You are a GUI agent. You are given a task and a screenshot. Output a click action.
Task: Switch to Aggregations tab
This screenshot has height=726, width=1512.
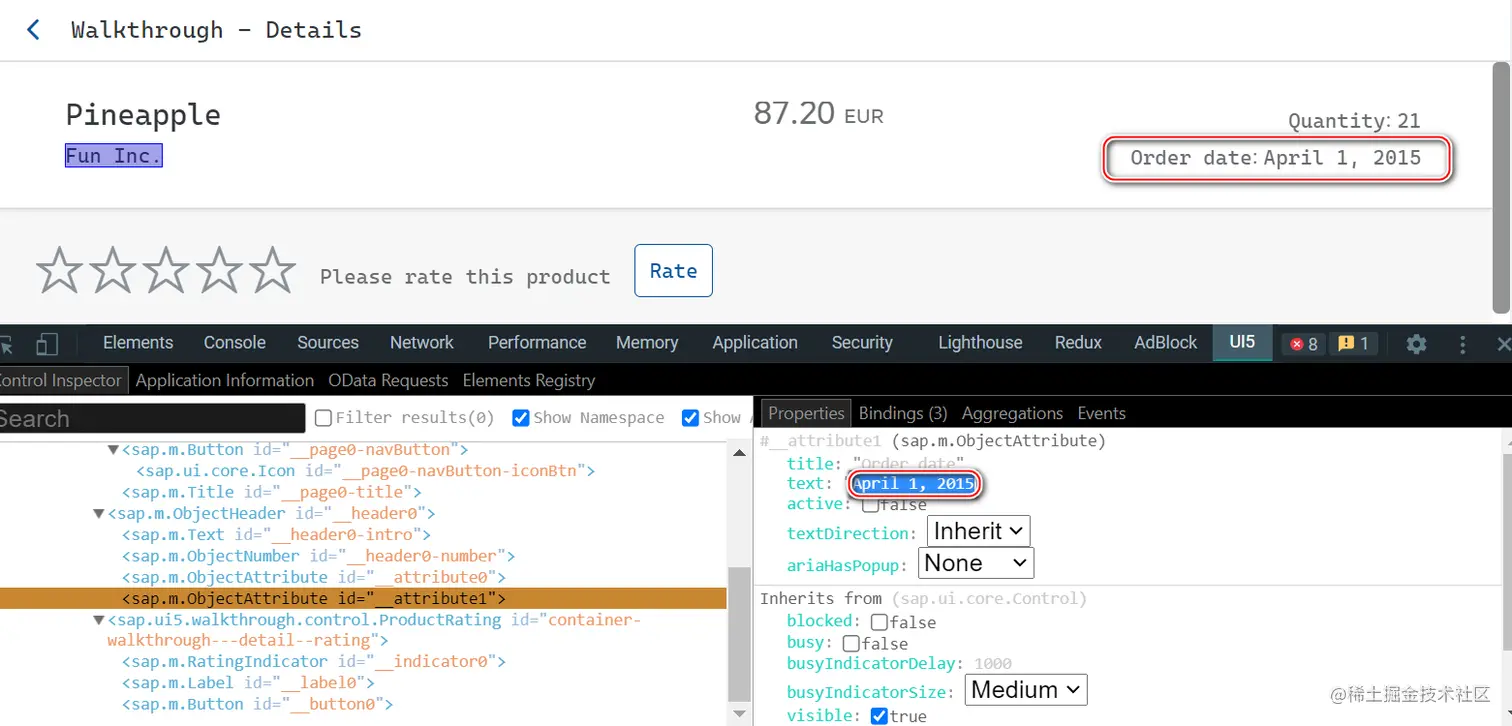pyautogui.click(x=1012, y=413)
